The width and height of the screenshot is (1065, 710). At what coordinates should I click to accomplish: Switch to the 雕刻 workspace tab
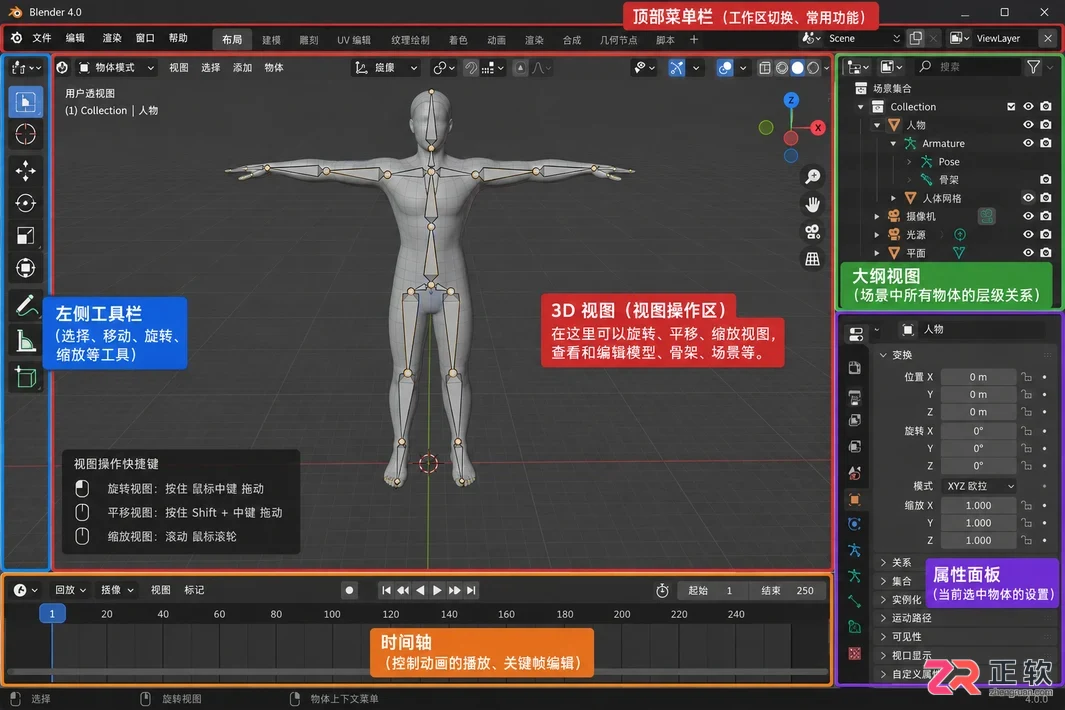click(x=309, y=40)
